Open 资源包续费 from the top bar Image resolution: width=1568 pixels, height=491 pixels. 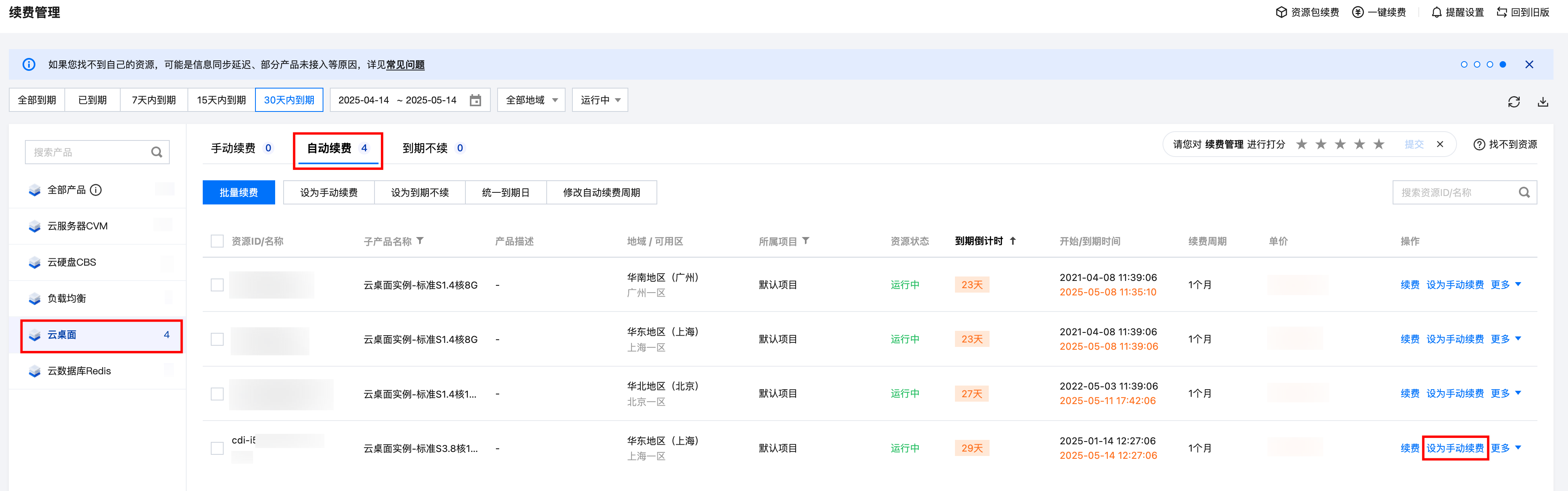tap(1307, 12)
